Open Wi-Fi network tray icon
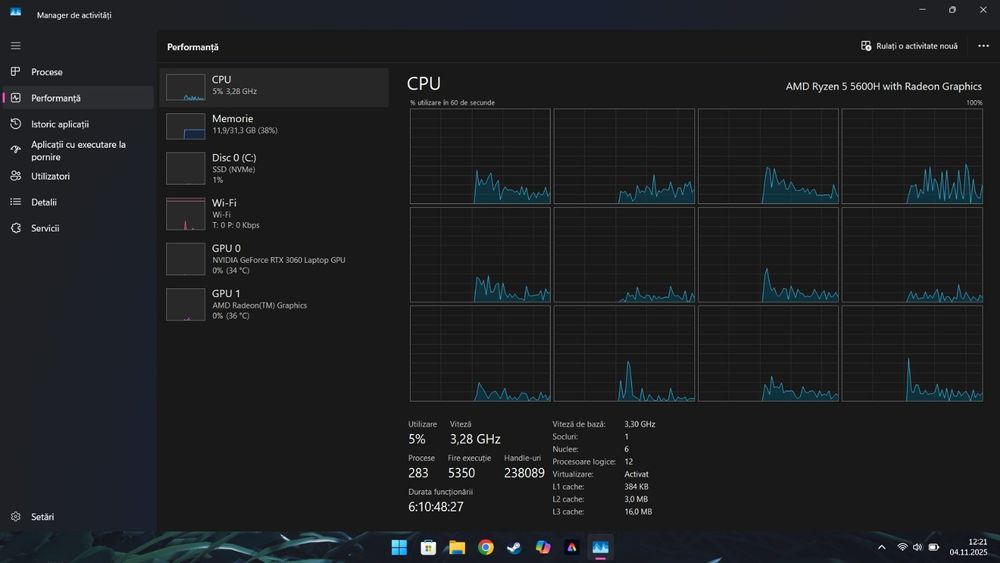 click(902, 547)
